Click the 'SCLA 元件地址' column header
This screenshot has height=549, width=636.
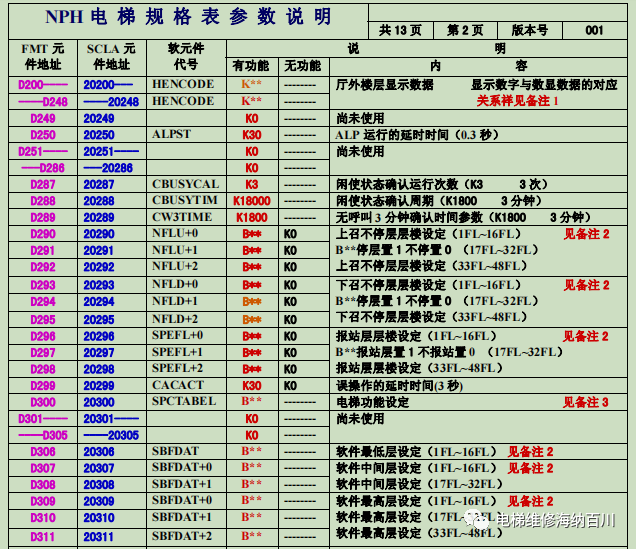point(111,57)
